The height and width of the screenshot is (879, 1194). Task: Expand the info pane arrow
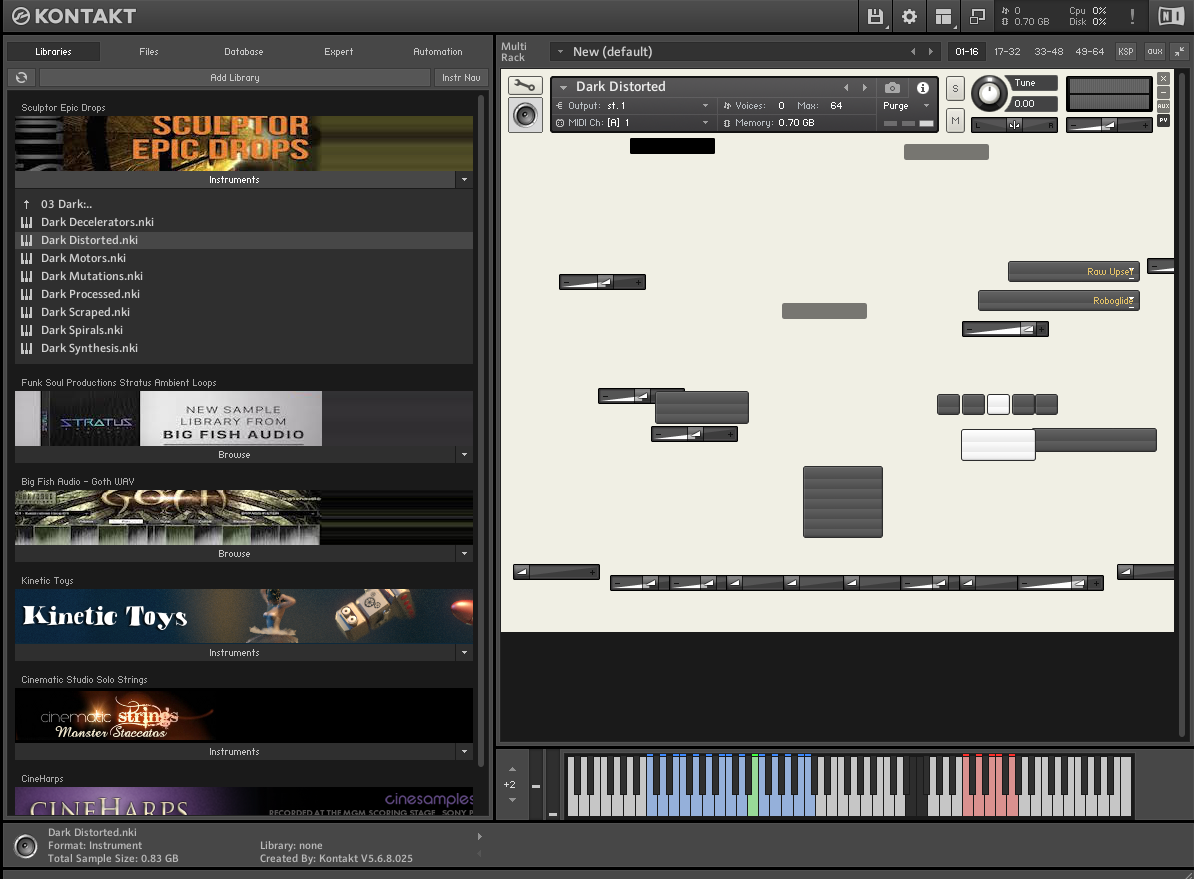tap(480, 837)
